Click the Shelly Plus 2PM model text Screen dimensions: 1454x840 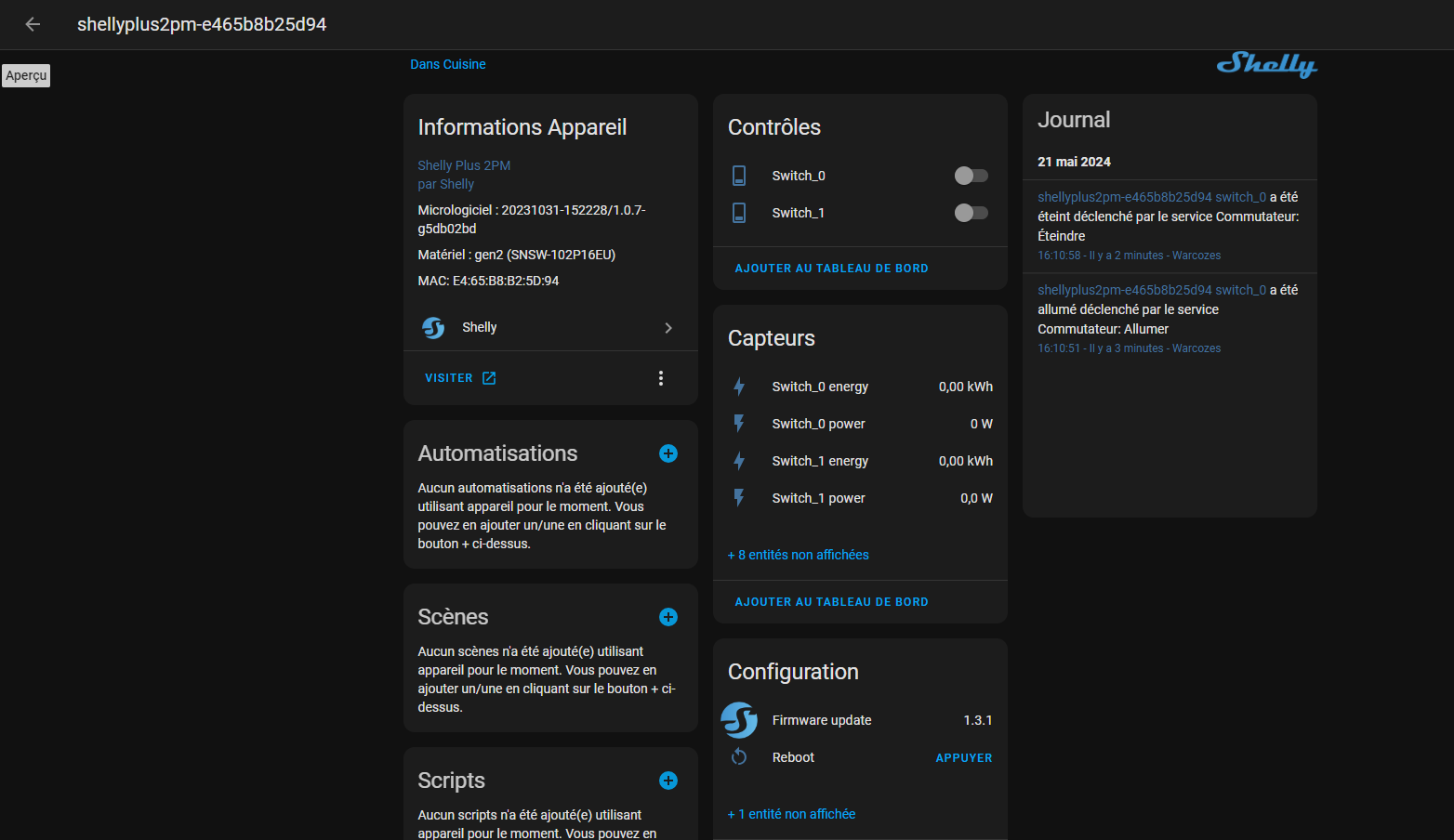tap(464, 165)
